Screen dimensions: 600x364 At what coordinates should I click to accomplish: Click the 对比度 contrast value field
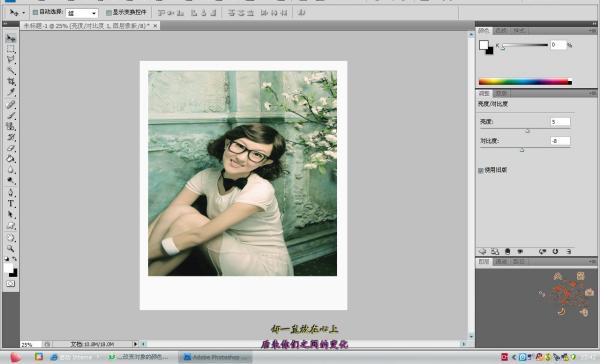pos(560,141)
